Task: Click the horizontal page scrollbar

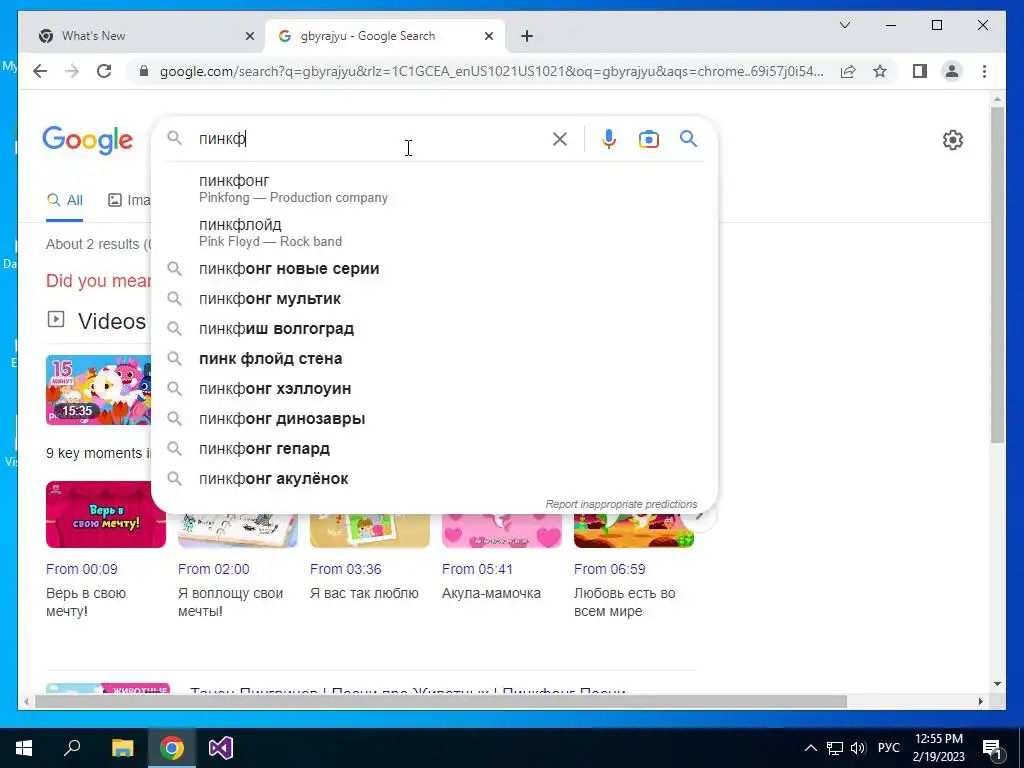Action: [441, 701]
